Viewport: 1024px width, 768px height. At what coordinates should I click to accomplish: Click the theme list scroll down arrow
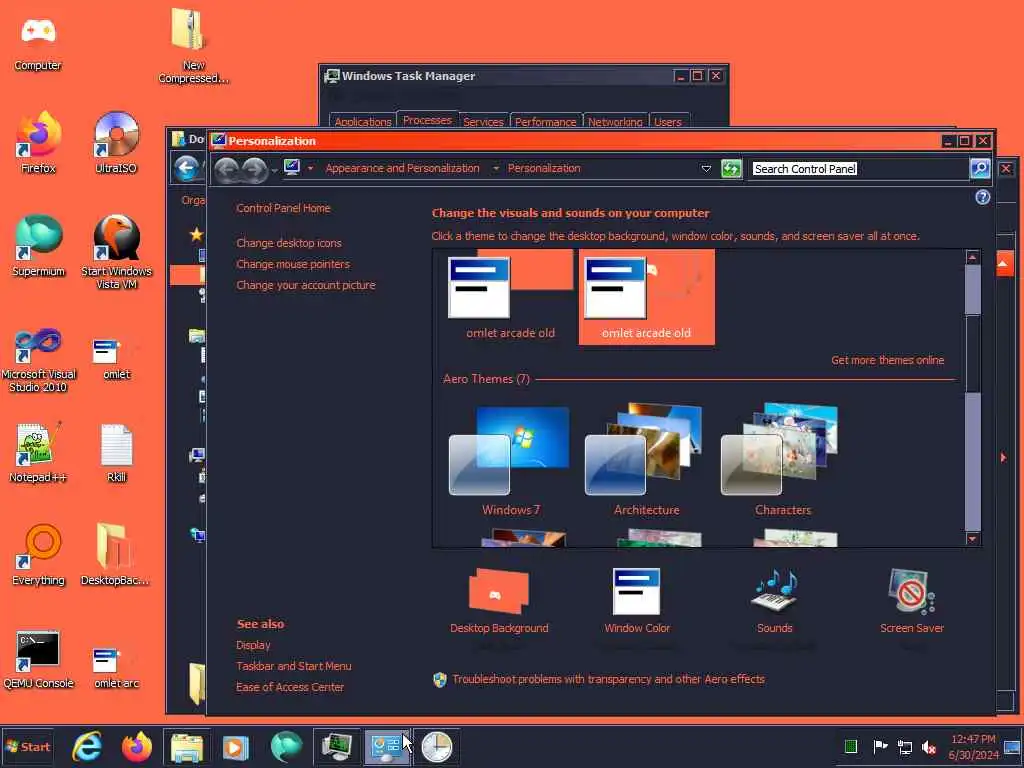coord(972,539)
